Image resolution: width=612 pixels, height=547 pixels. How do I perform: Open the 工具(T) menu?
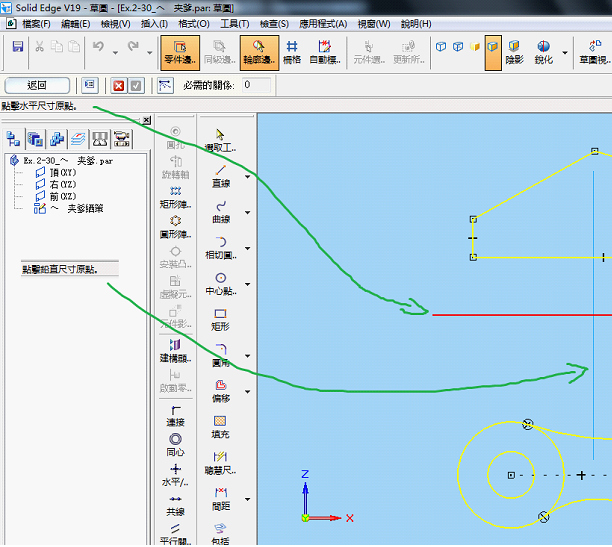pos(235,24)
